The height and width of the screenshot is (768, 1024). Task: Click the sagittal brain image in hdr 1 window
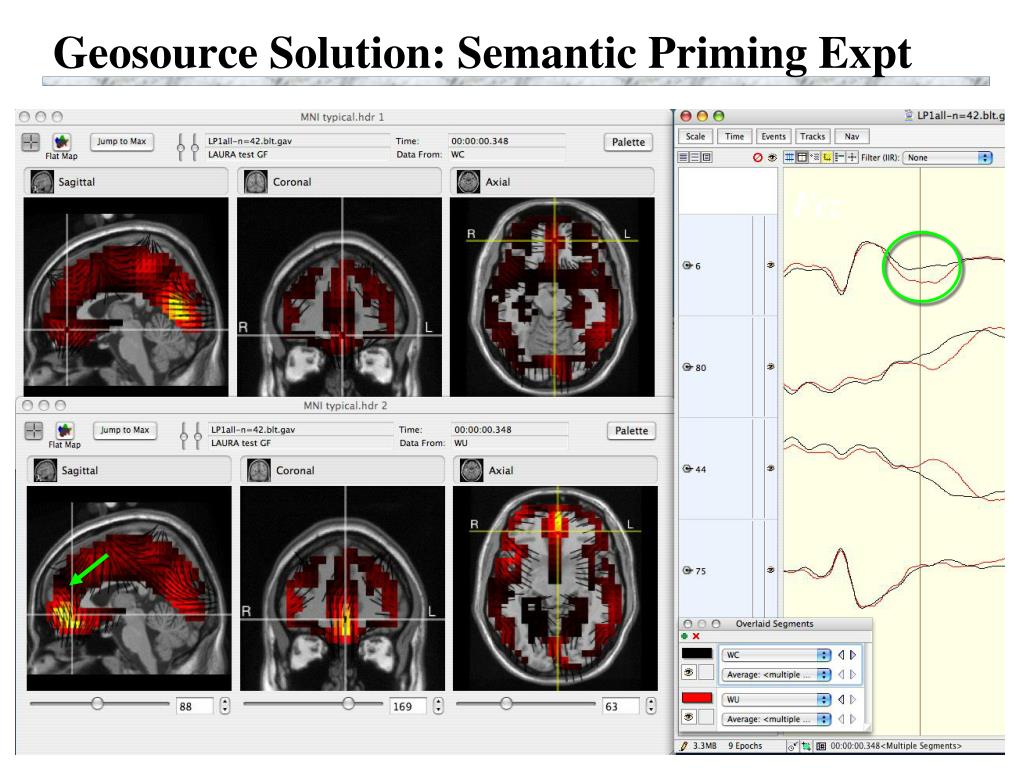(x=126, y=296)
